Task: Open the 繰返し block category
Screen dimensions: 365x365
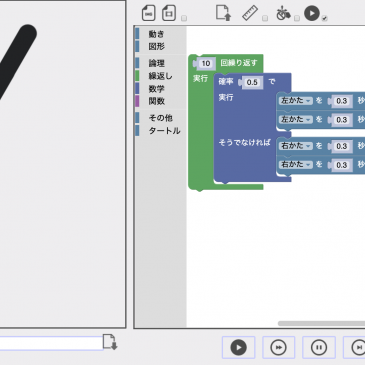Action: [x=161, y=76]
